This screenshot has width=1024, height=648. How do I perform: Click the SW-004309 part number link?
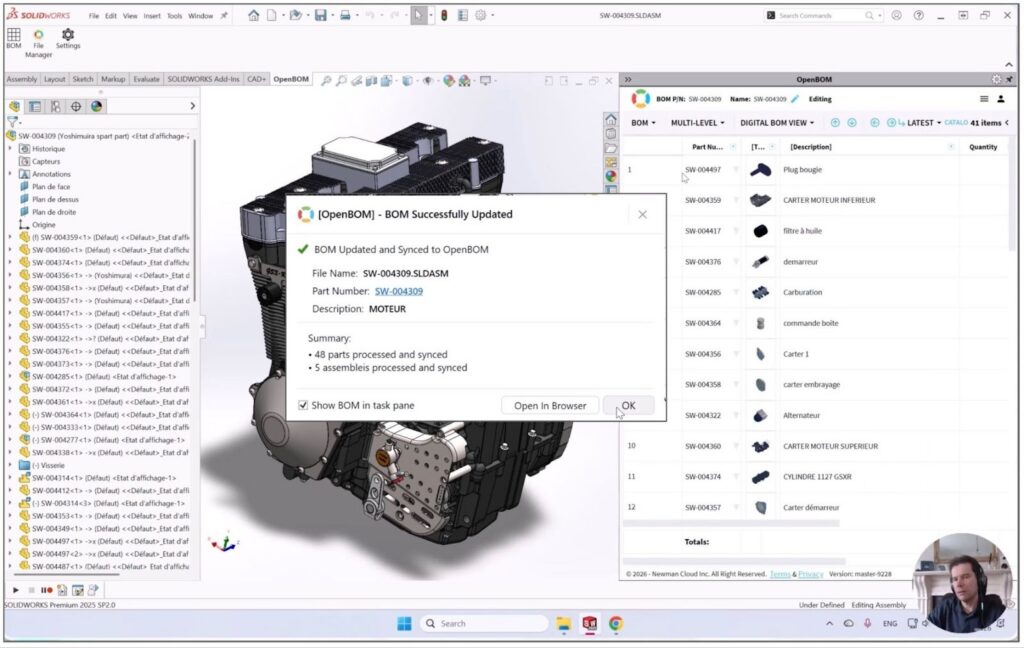pyautogui.click(x=398, y=291)
